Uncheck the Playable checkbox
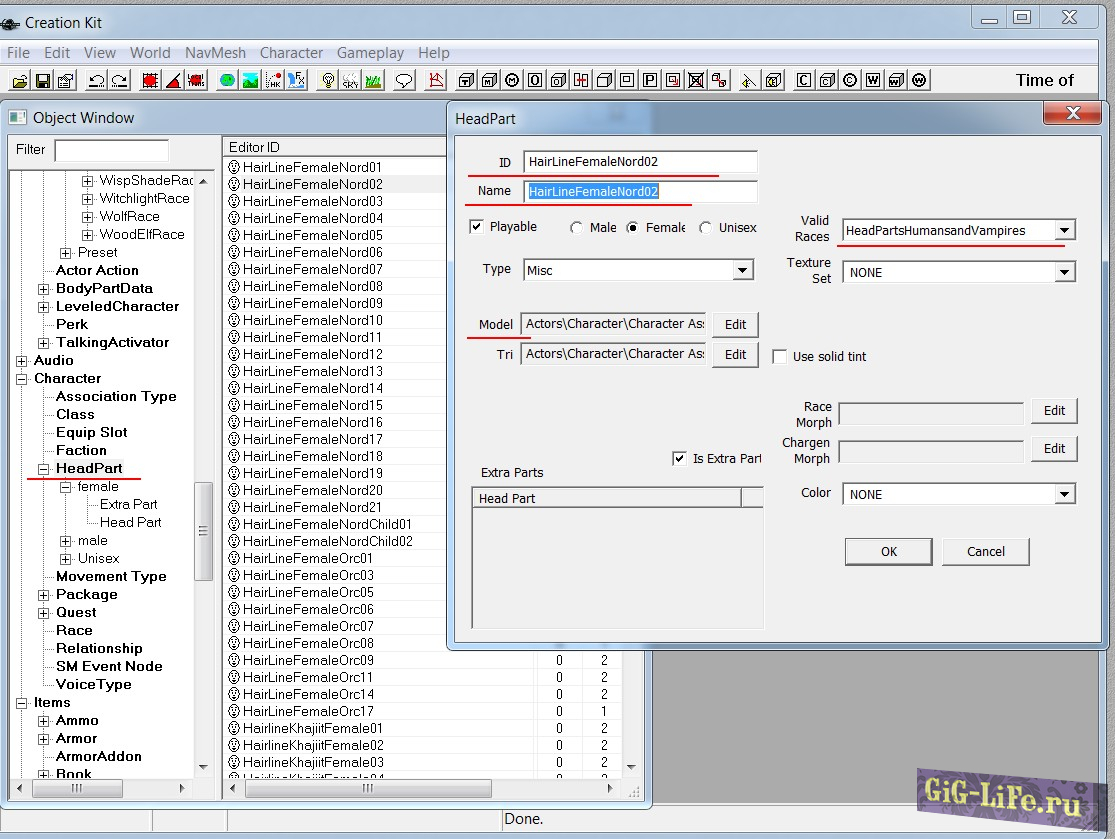Image resolution: width=1115 pixels, height=839 pixels. pos(477,227)
